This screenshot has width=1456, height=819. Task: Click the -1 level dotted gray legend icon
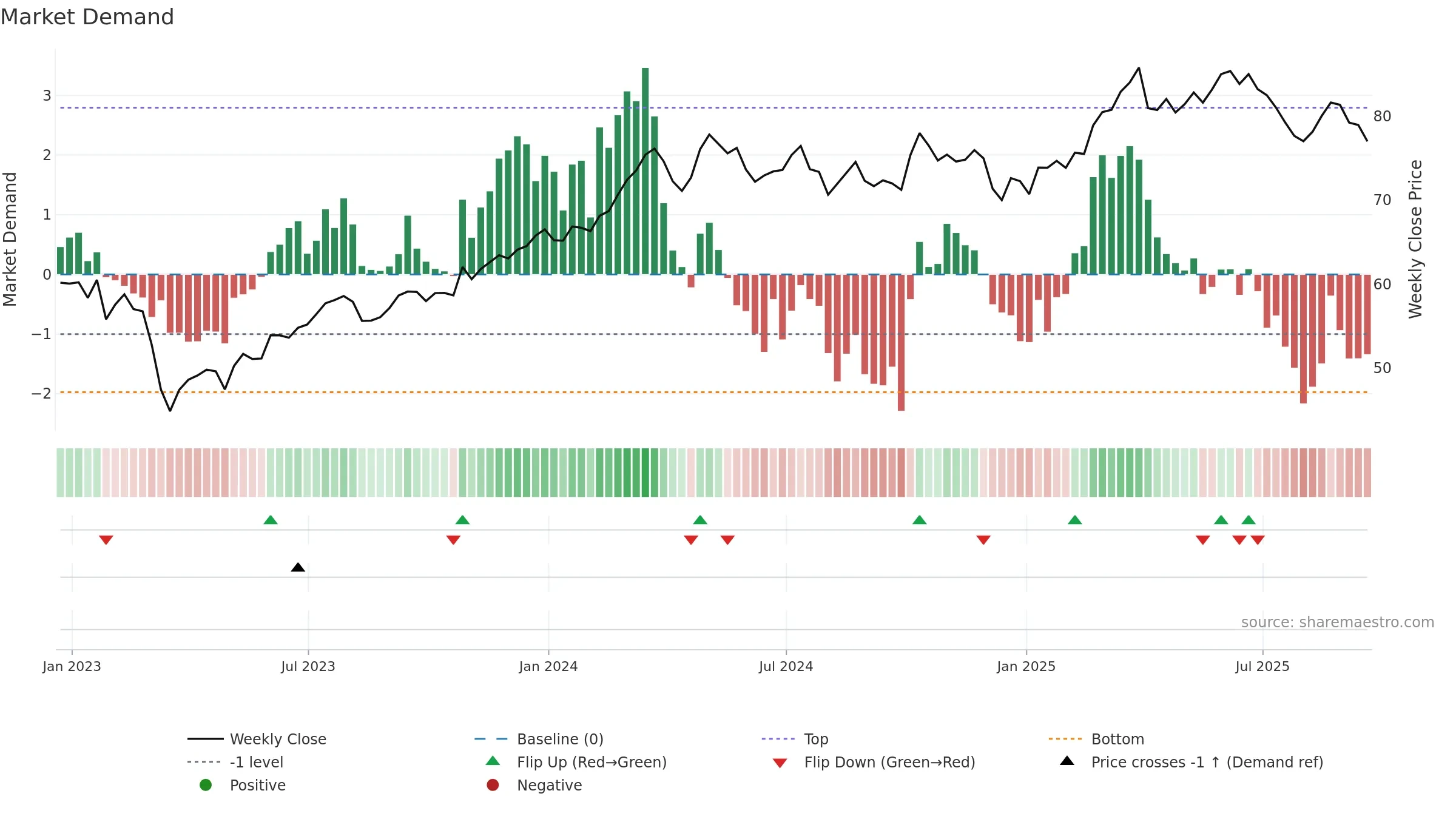pos(204,762)
